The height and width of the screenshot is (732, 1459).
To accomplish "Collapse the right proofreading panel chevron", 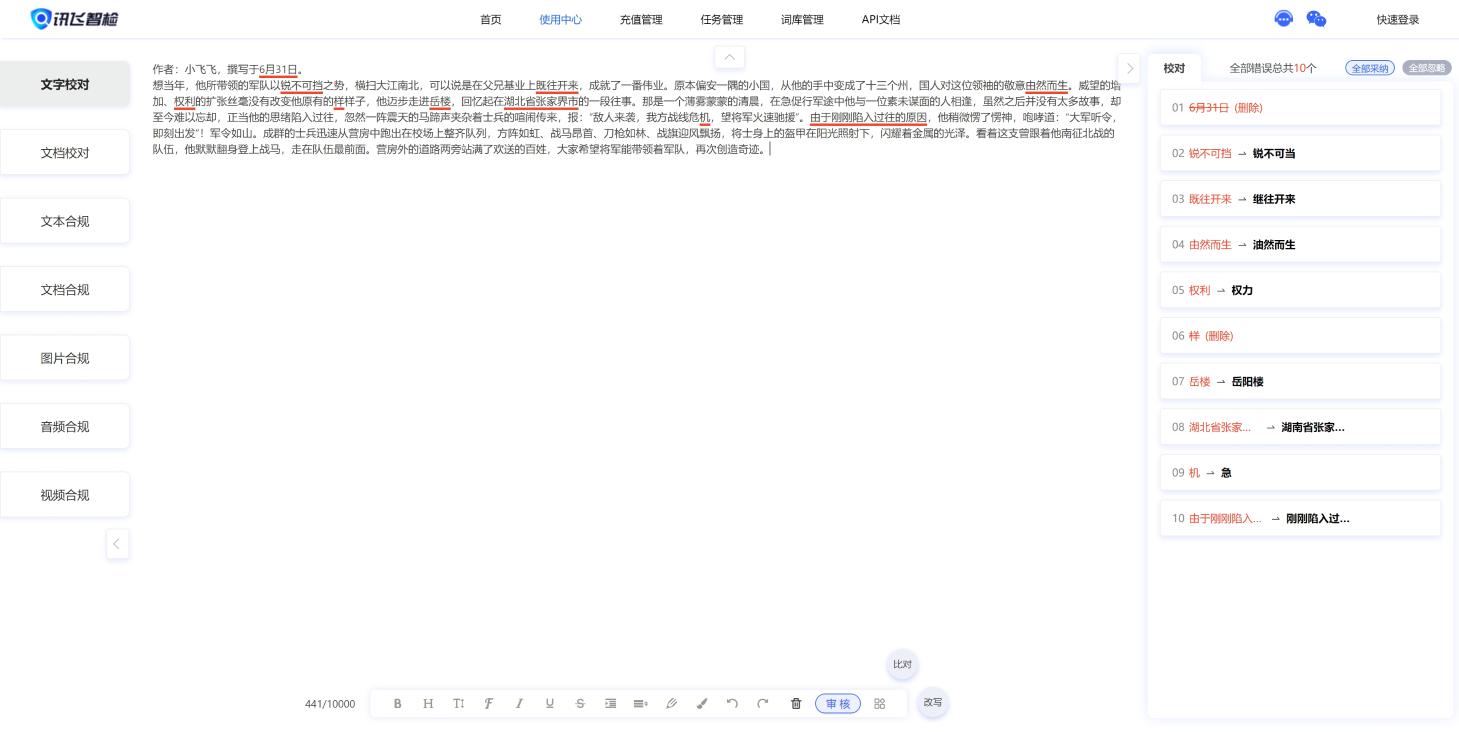I will point(1129,69).
